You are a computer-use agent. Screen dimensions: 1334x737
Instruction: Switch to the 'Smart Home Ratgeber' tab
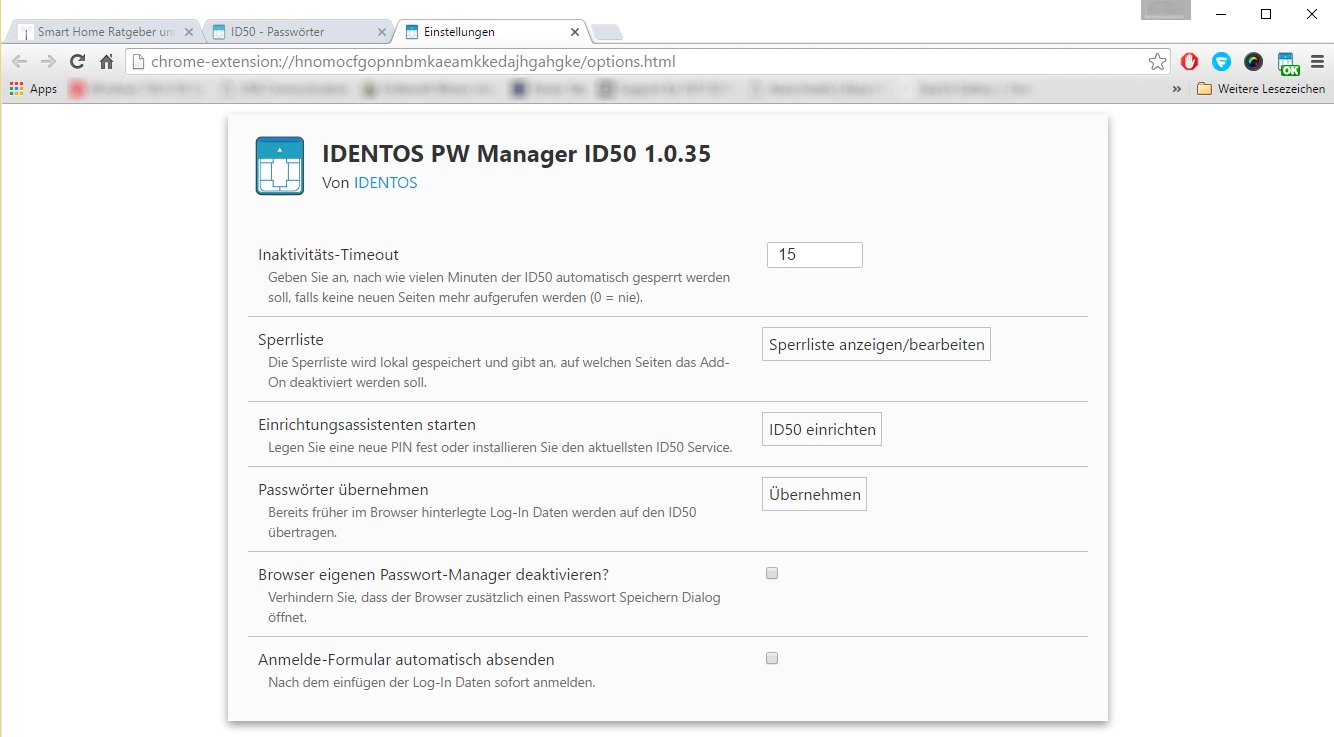[100, 32]
